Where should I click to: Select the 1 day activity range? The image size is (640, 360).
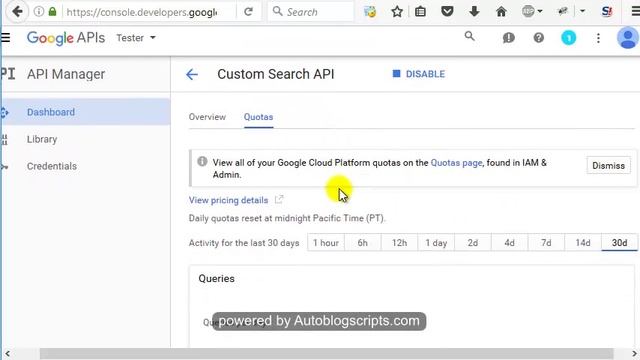coord(436,243)
